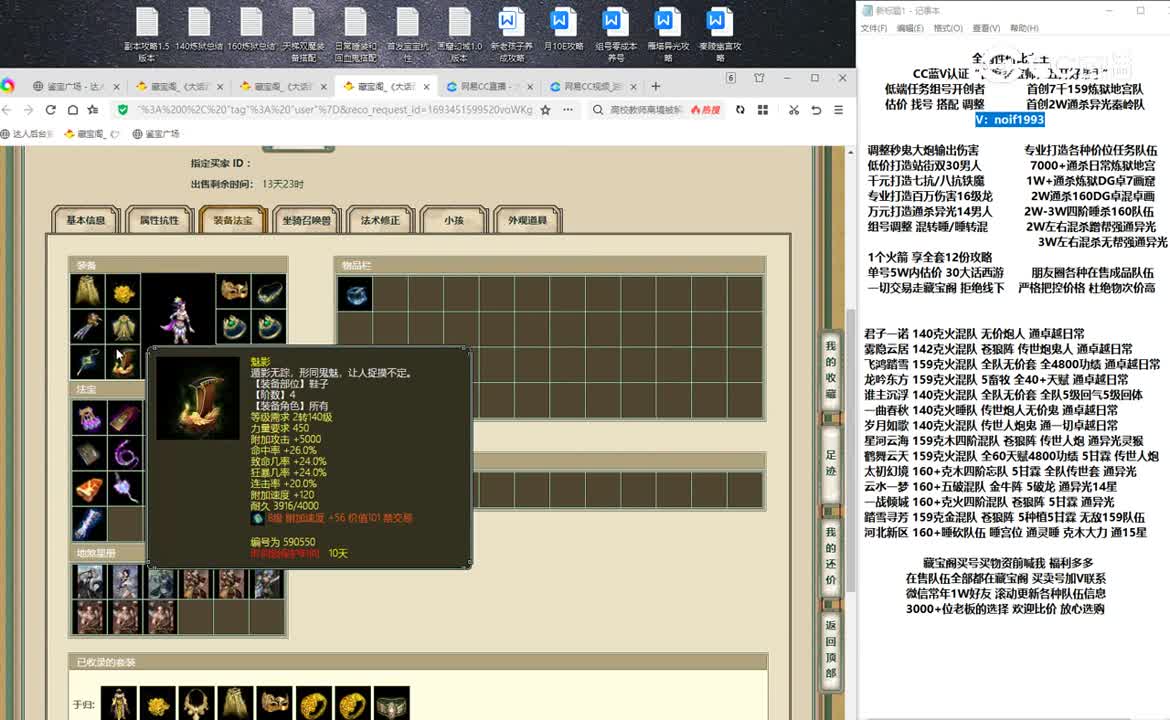Go to the browser home page
Image resolution: width=1170 pixels, height=720 pixels.
72,110
